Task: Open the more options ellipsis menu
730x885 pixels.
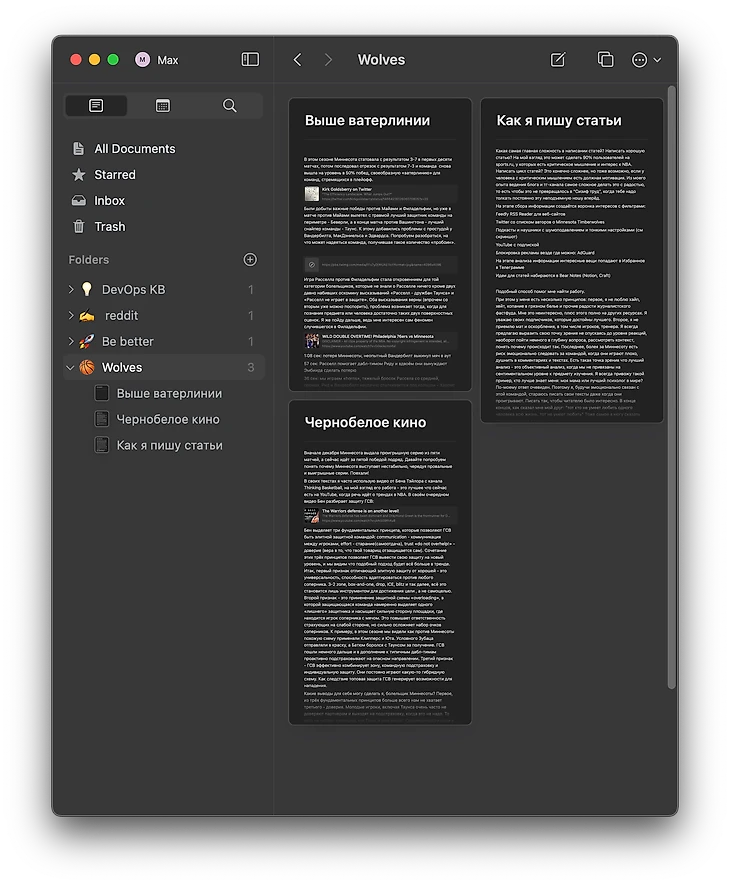Action: 646,60
